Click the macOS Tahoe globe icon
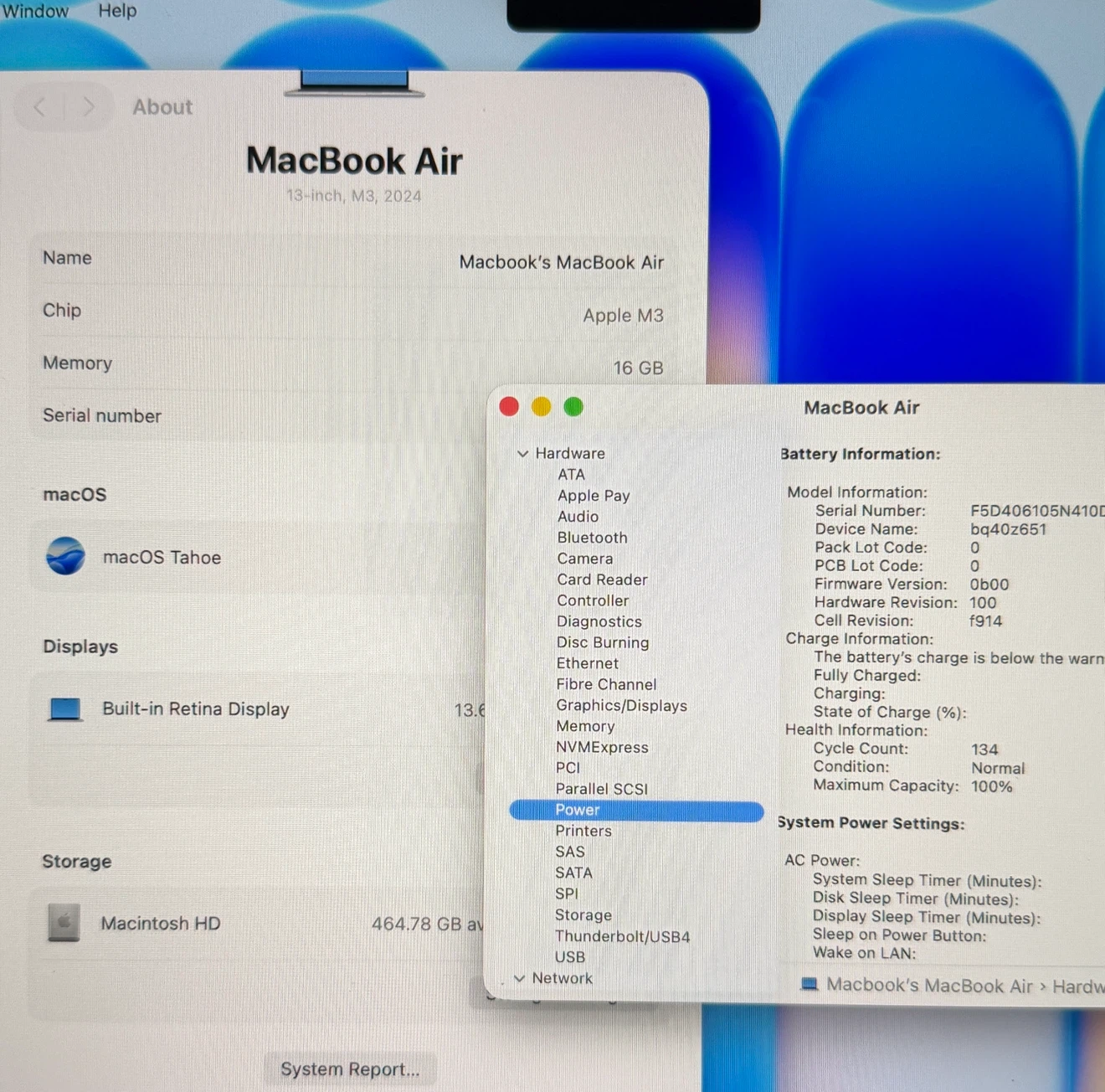1105x1092 pixels. pyautogui.click(x=65, y=556)
